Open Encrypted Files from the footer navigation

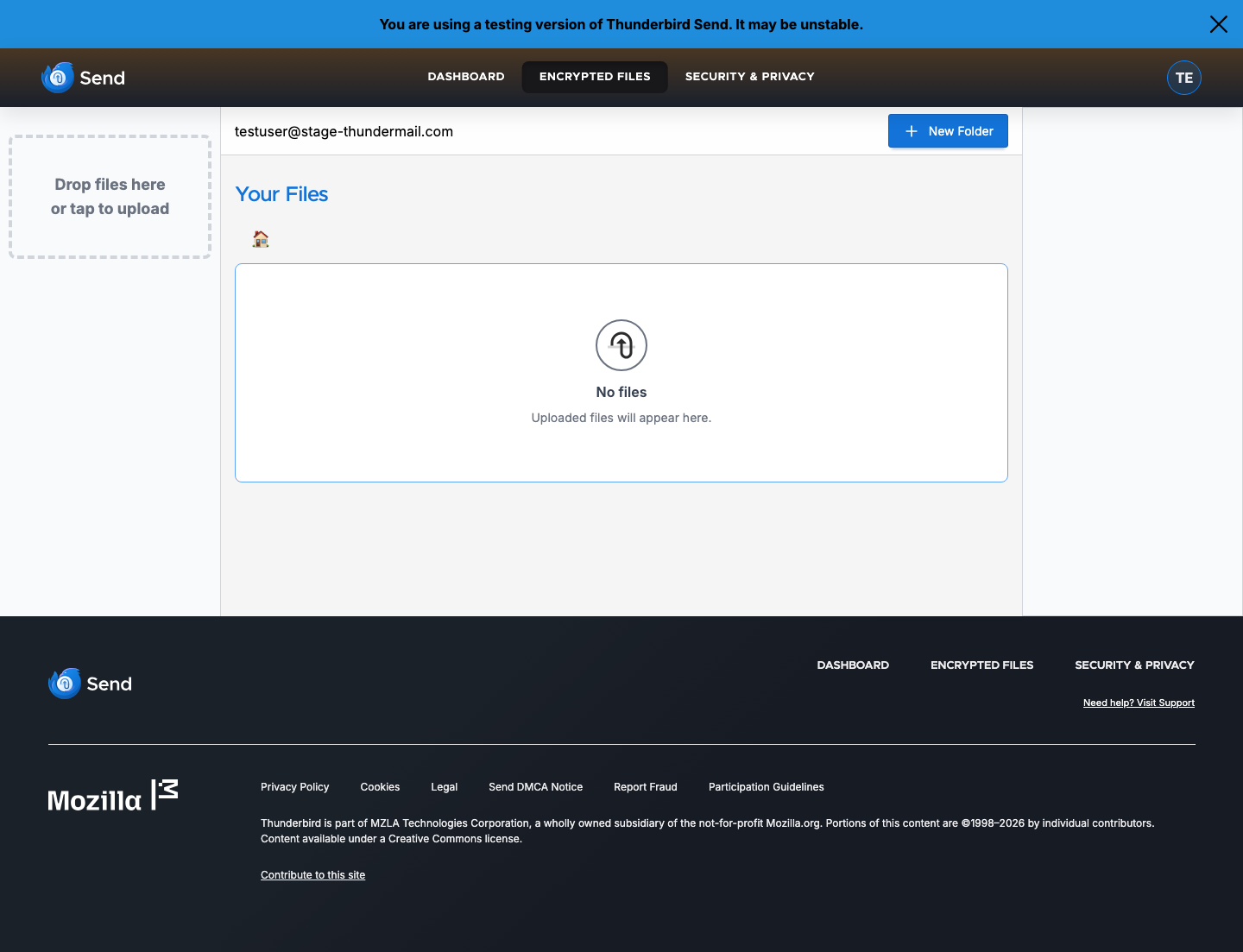(x=981, y=665)
